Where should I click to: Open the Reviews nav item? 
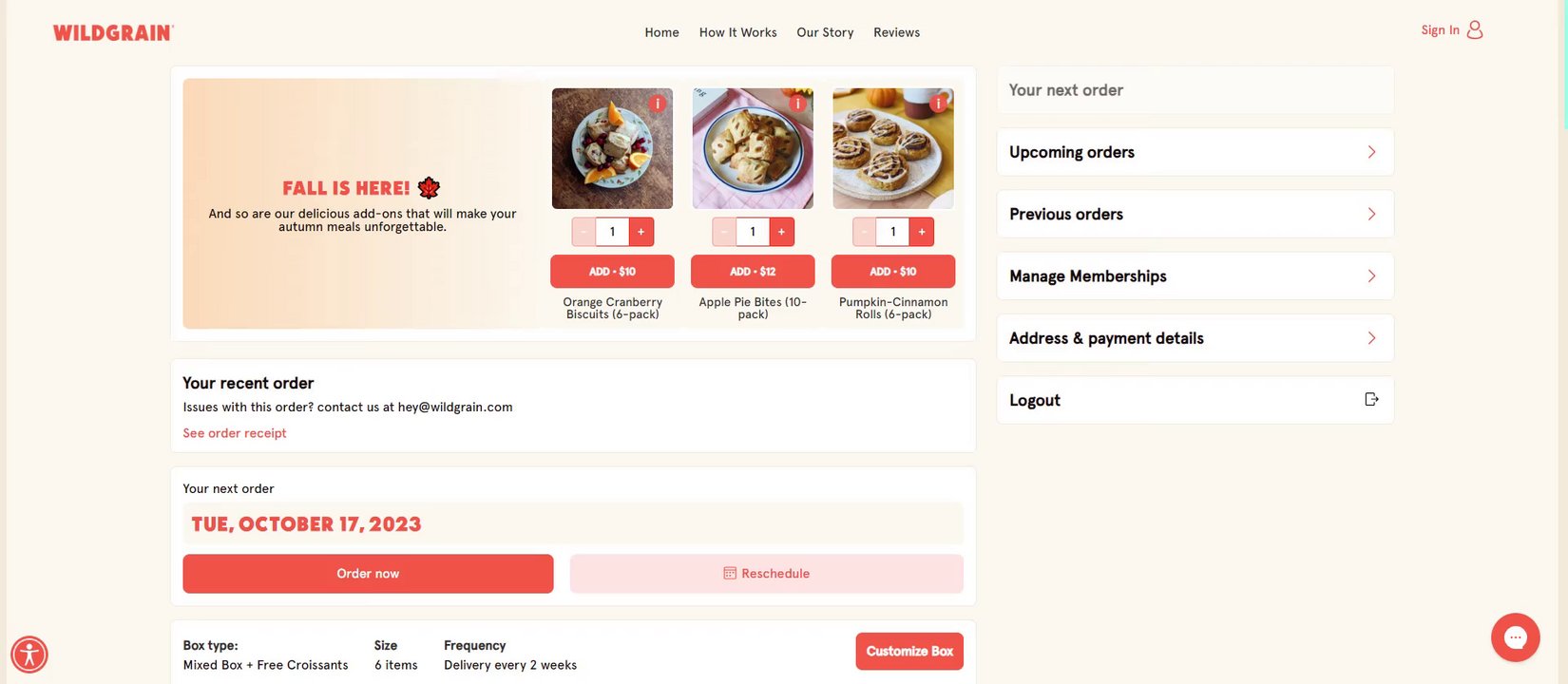click(896, 32)
